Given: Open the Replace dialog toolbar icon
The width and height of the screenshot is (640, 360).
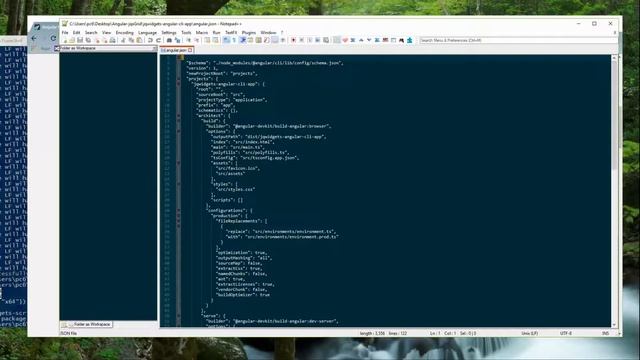Looking at the screenshot, I should [x=178, y=40].
